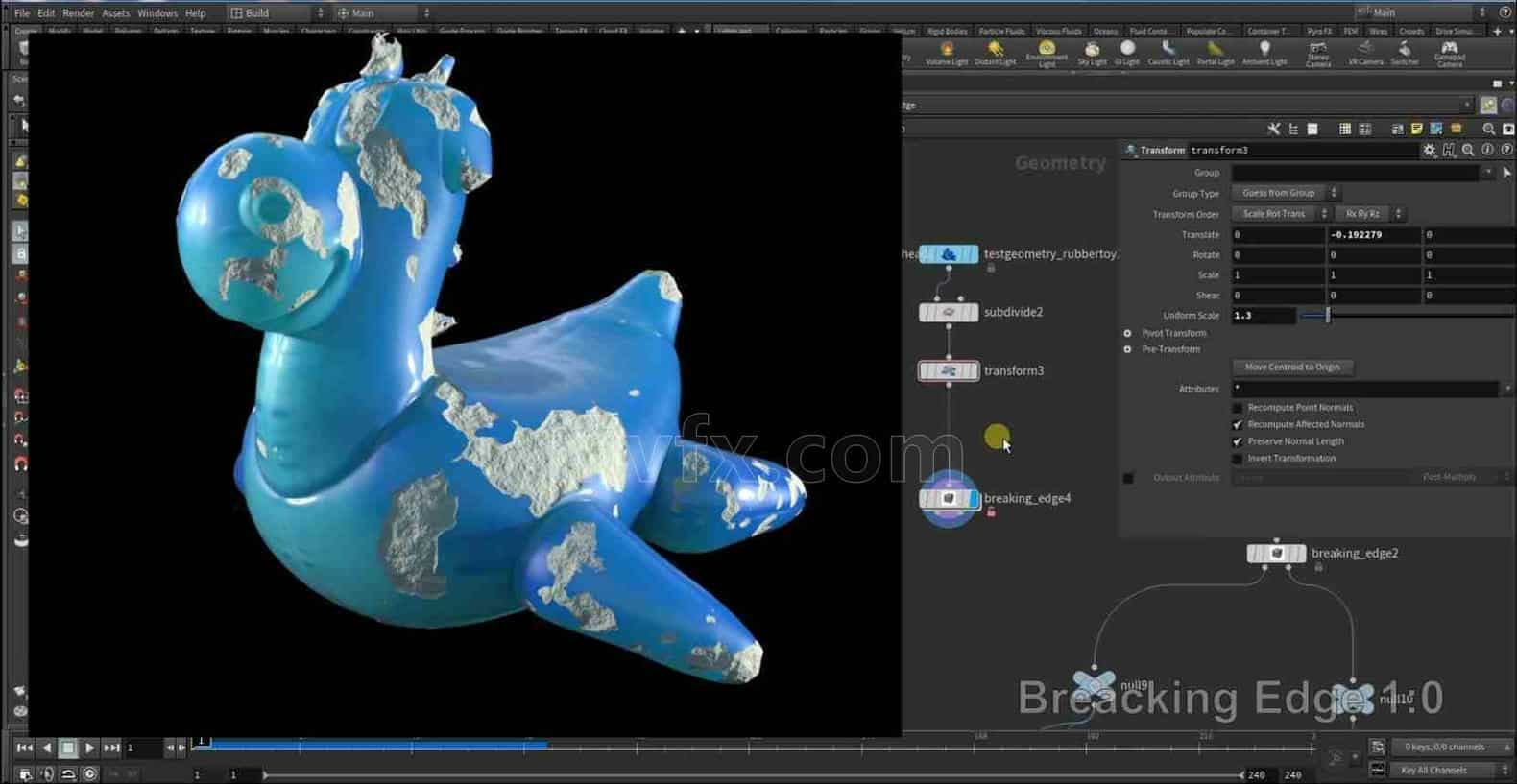Enable Recompute Point Normals checkbox
This screenshot has width=1517, height=784.
click(1238, 408)
